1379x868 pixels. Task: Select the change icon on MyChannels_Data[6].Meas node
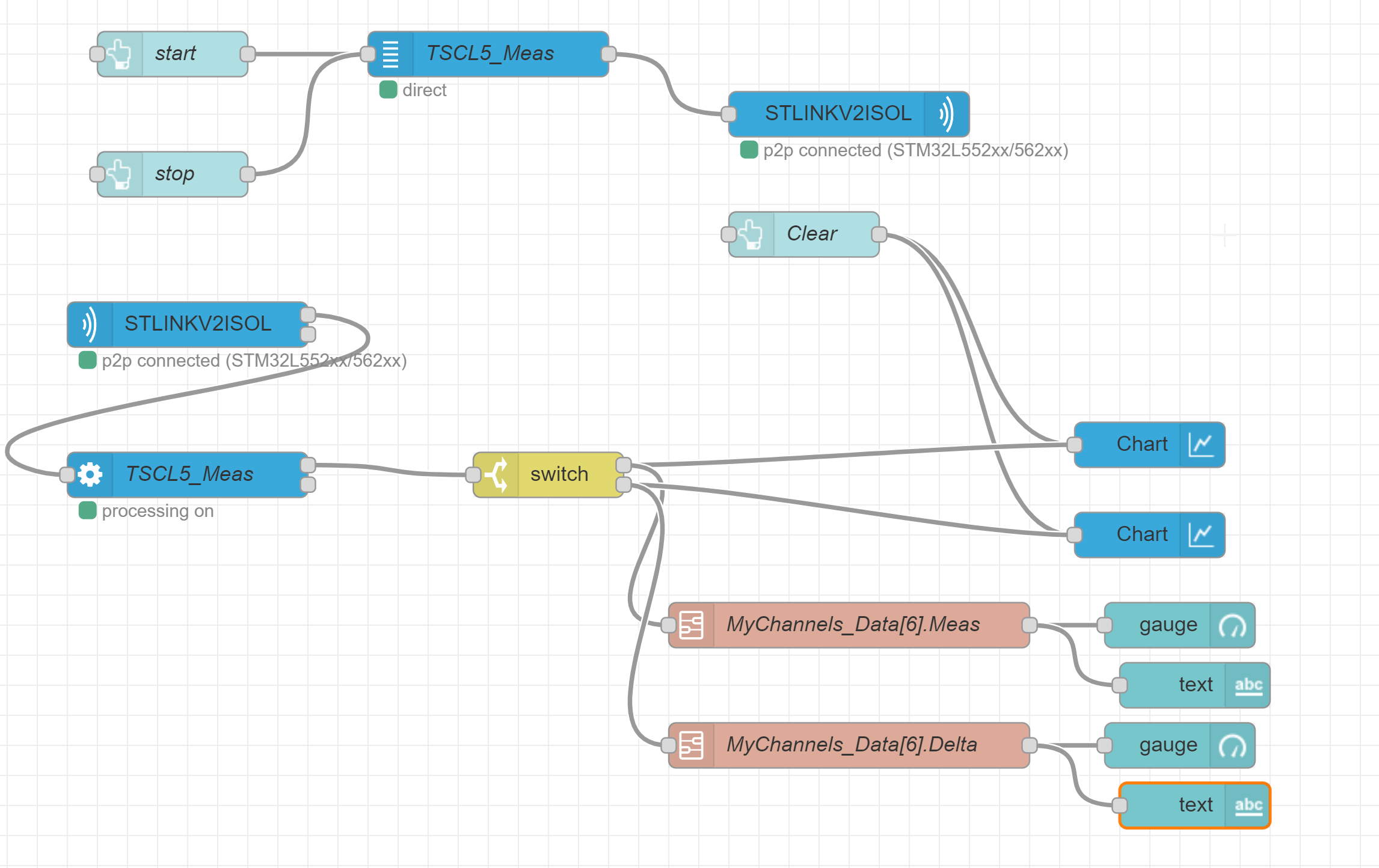690,625
